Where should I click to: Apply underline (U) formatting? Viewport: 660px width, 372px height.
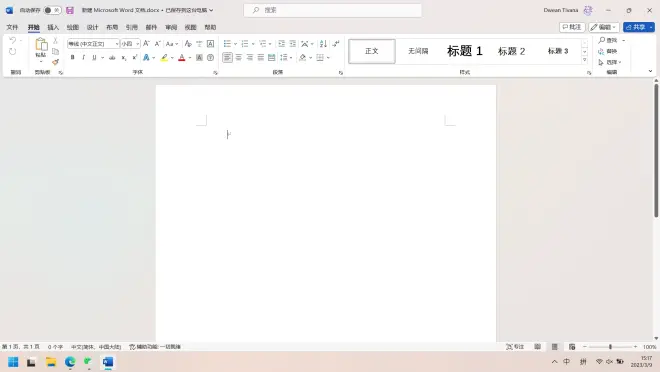tap(94, 58)
